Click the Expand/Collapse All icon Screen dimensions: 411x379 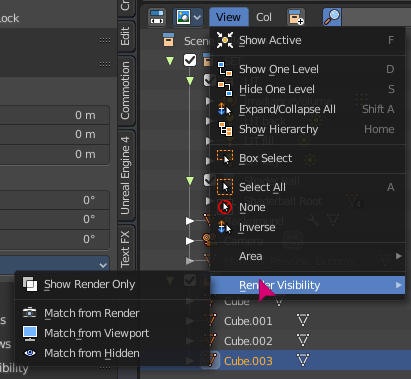pyautogui.click(x=225, y=109)
